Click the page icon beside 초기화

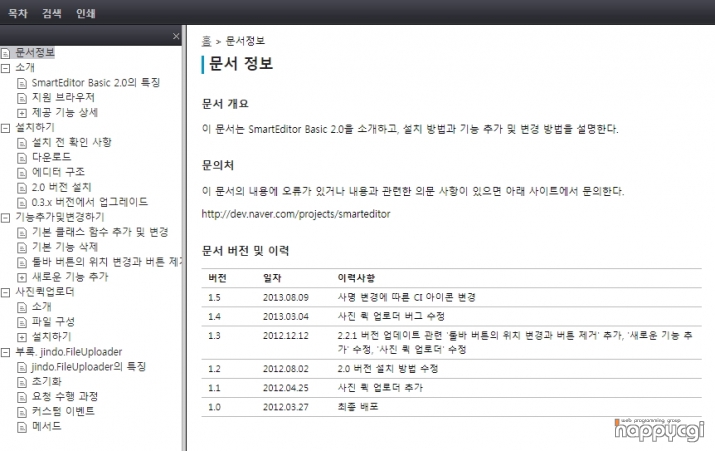tap(22, 383)
